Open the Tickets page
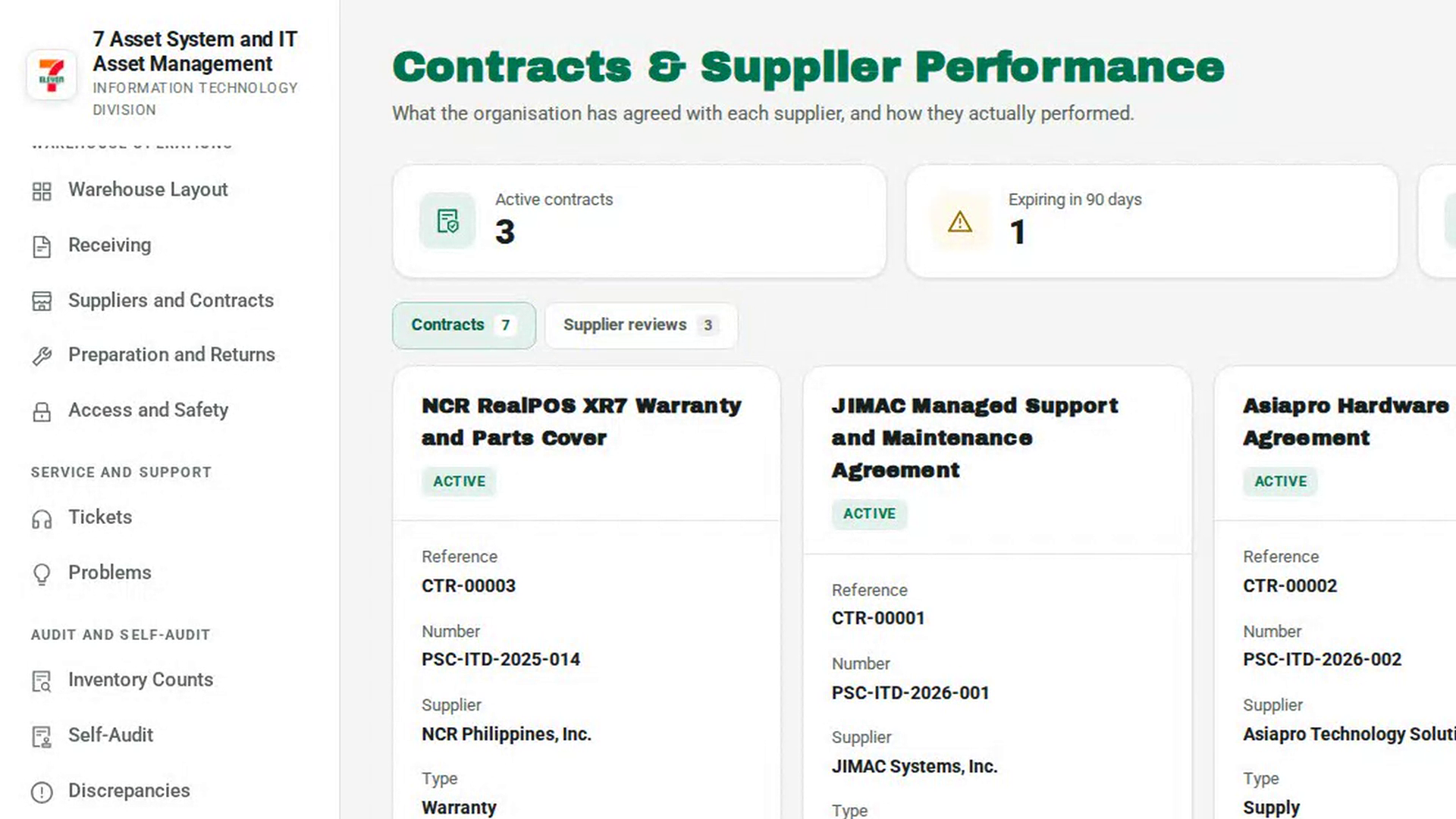Viewport: 1456px width, 819px height. coord(100,517)
